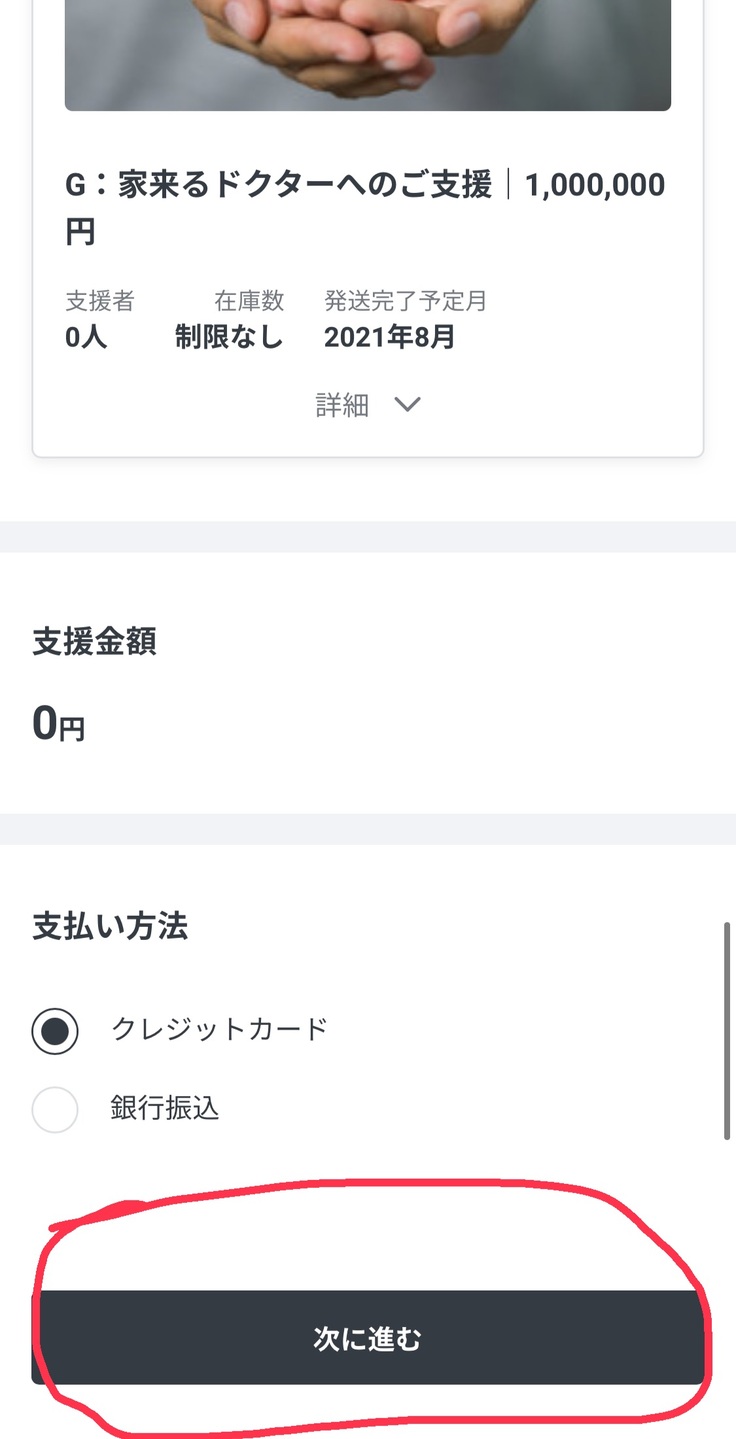Image resolution: width=736 pixels, height=1439 pixels.
Task: Click the vertical scrollbar handle
Action: coord(727,1030)
